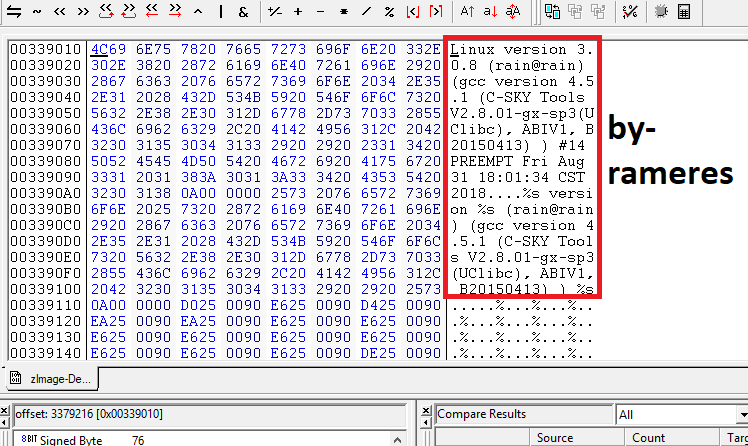Click hex value 4C69 at row 00339010
The image size is (748, 446).
pos(108,49)
